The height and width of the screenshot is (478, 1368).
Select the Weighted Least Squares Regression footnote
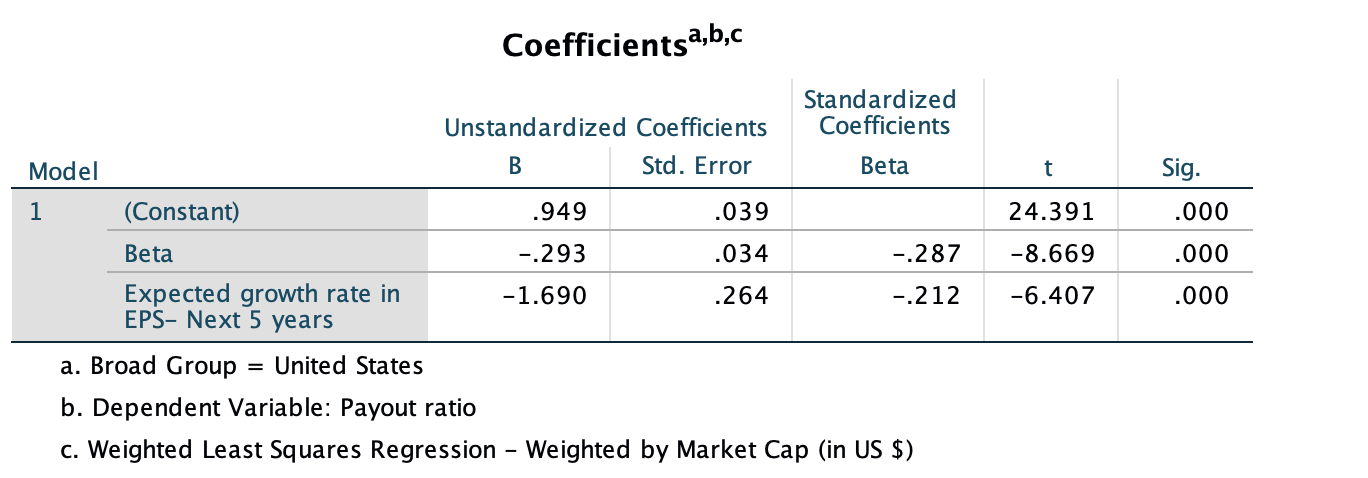[x=487, y=450]
